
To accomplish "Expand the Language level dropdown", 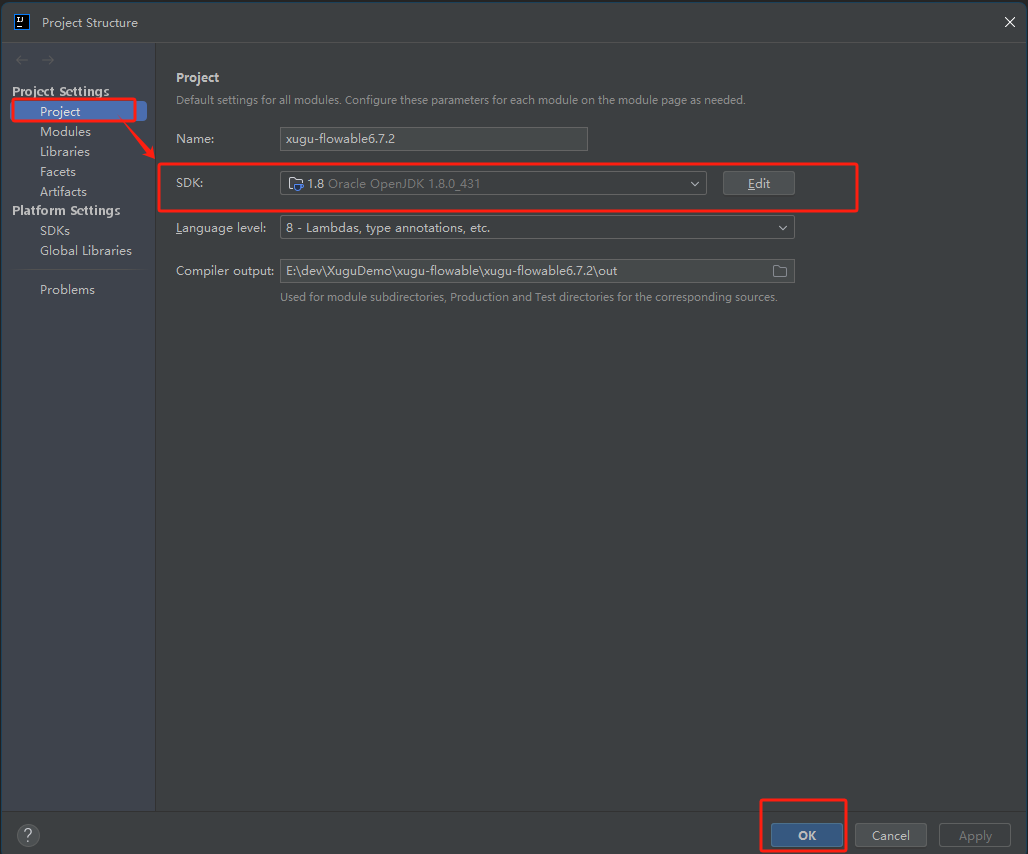I will click(x=782, y=228).
